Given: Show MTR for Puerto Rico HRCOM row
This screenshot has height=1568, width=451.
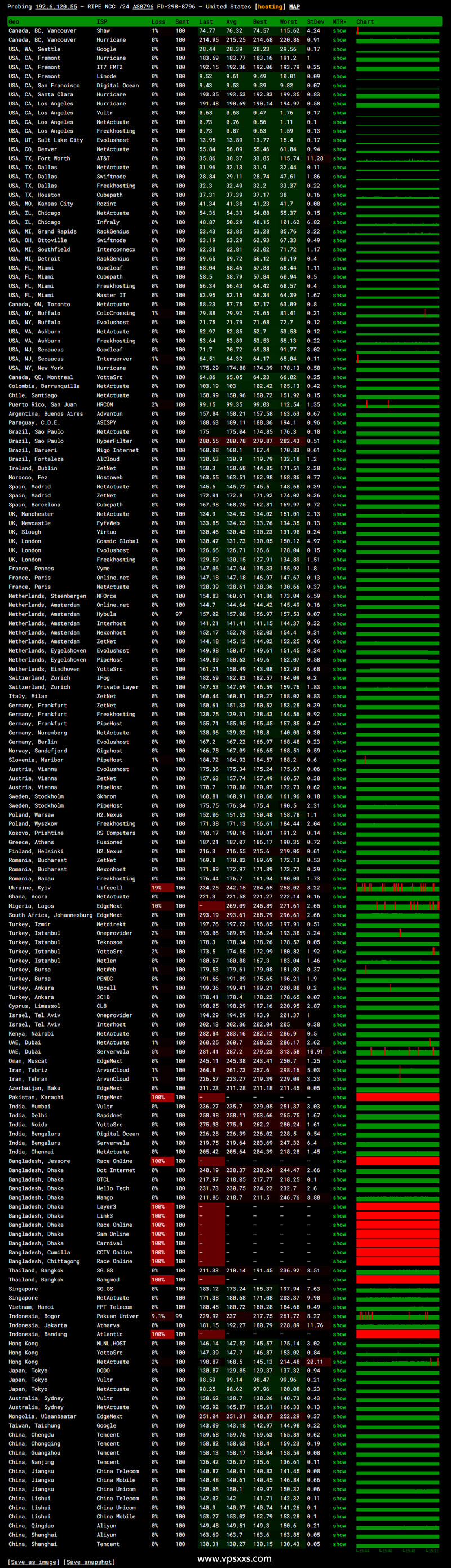Looking at the screenshot, I should (339, 404).
